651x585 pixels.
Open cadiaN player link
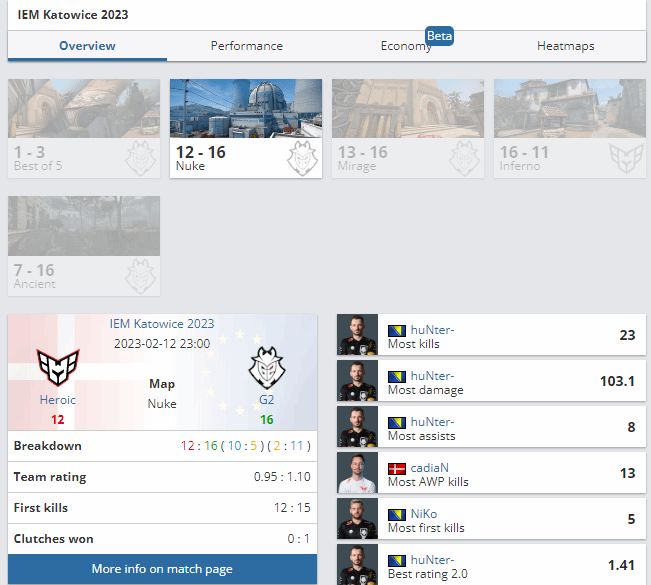point(429,468)
